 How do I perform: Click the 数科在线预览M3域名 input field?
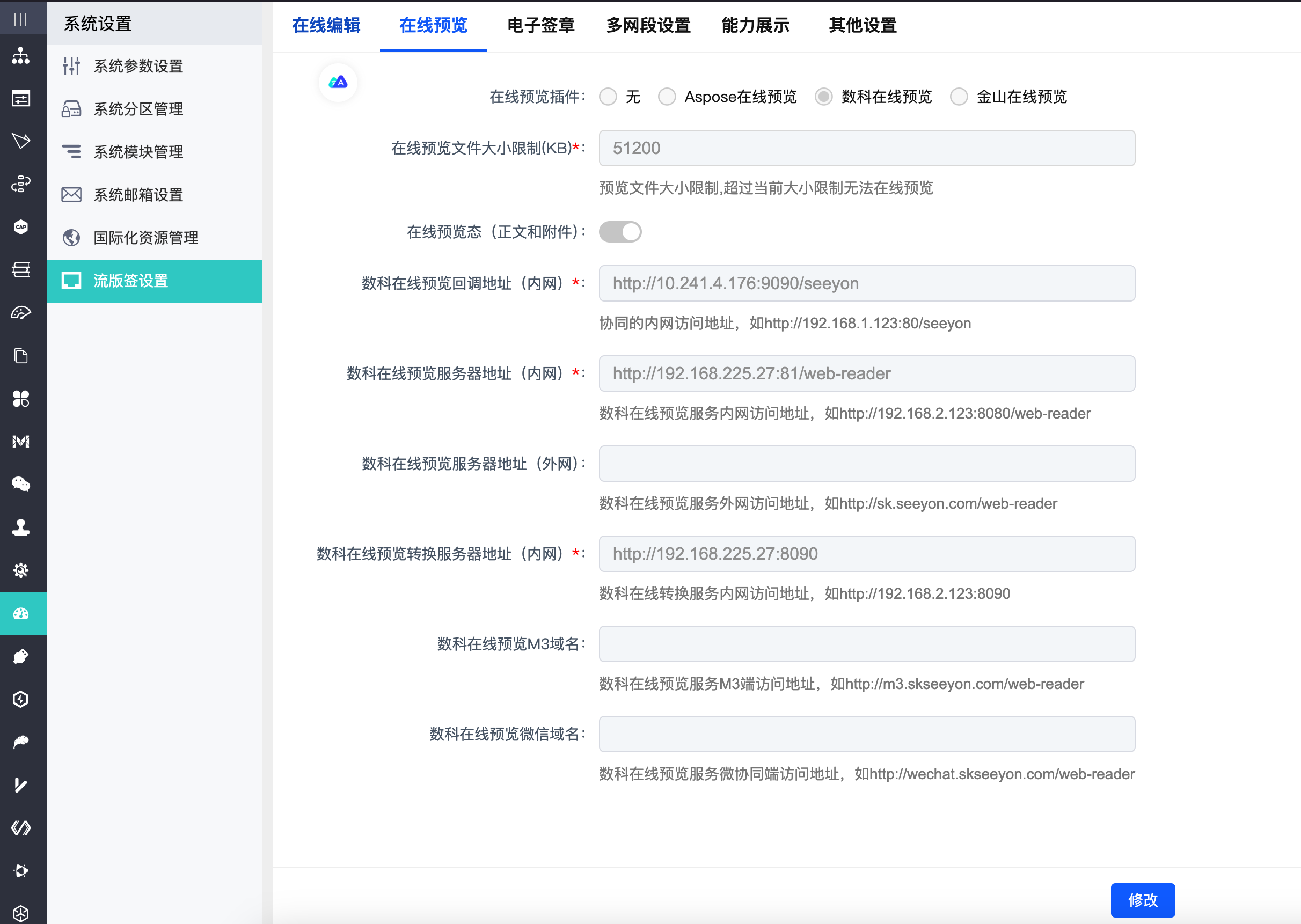(x=866, y=644)
